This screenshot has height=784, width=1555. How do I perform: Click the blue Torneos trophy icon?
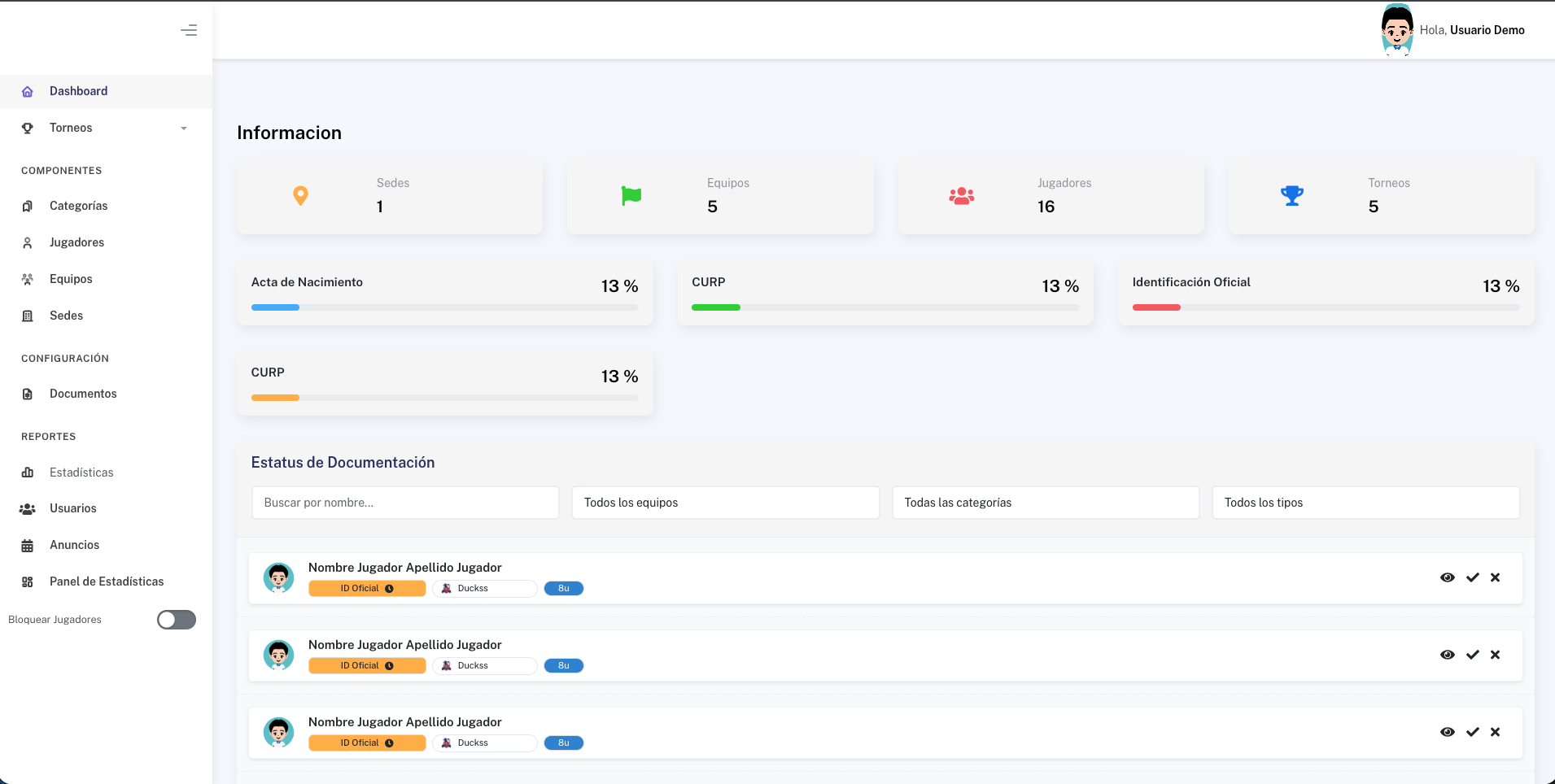point(1291,196)
